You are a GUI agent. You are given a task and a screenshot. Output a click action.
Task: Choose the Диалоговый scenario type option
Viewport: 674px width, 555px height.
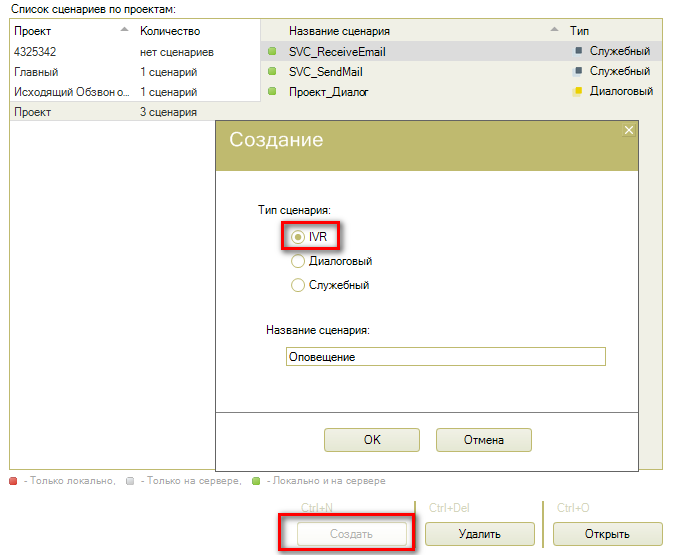click(x=298, y=261)
